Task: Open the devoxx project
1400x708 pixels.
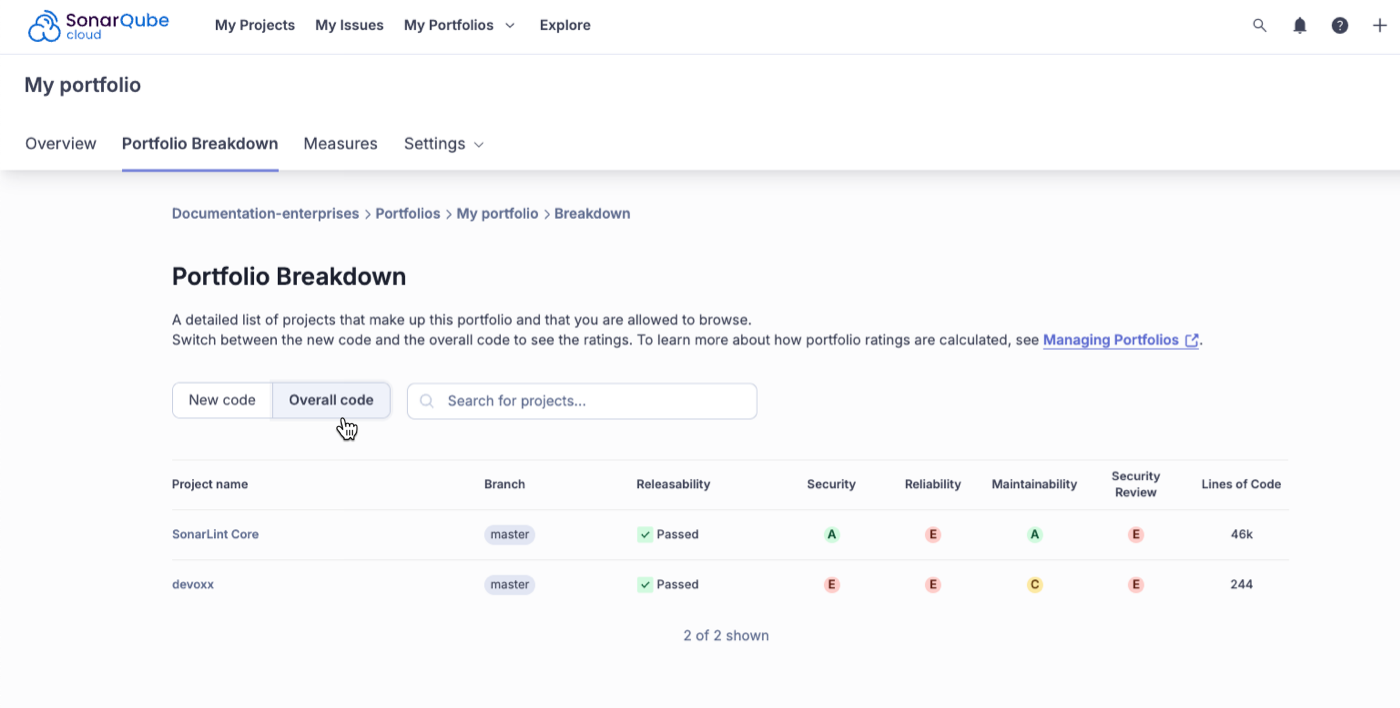Action: tap(192, 584)
